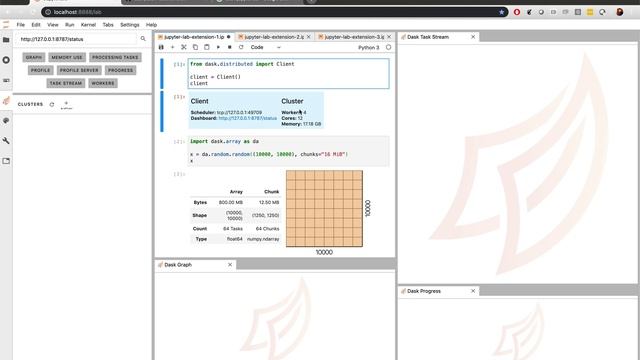Click the PROGRESS dashboard button
This screenshot has width=640, height=360.
pos(120,70)
